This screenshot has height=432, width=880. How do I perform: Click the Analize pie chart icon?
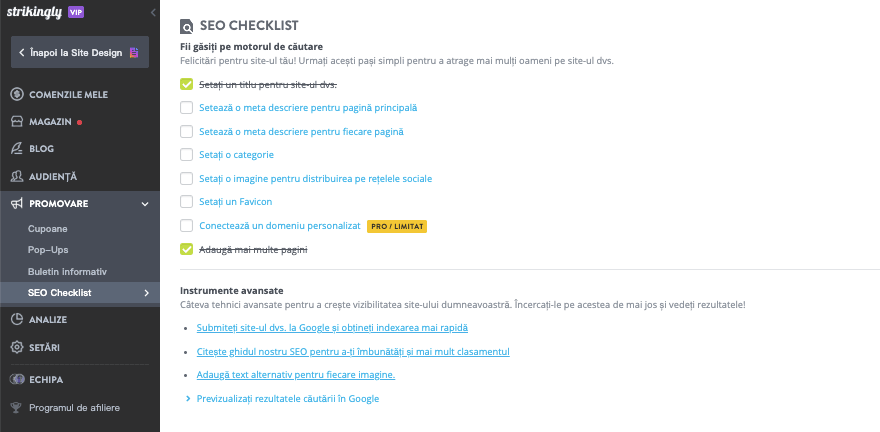coord(17,320)
